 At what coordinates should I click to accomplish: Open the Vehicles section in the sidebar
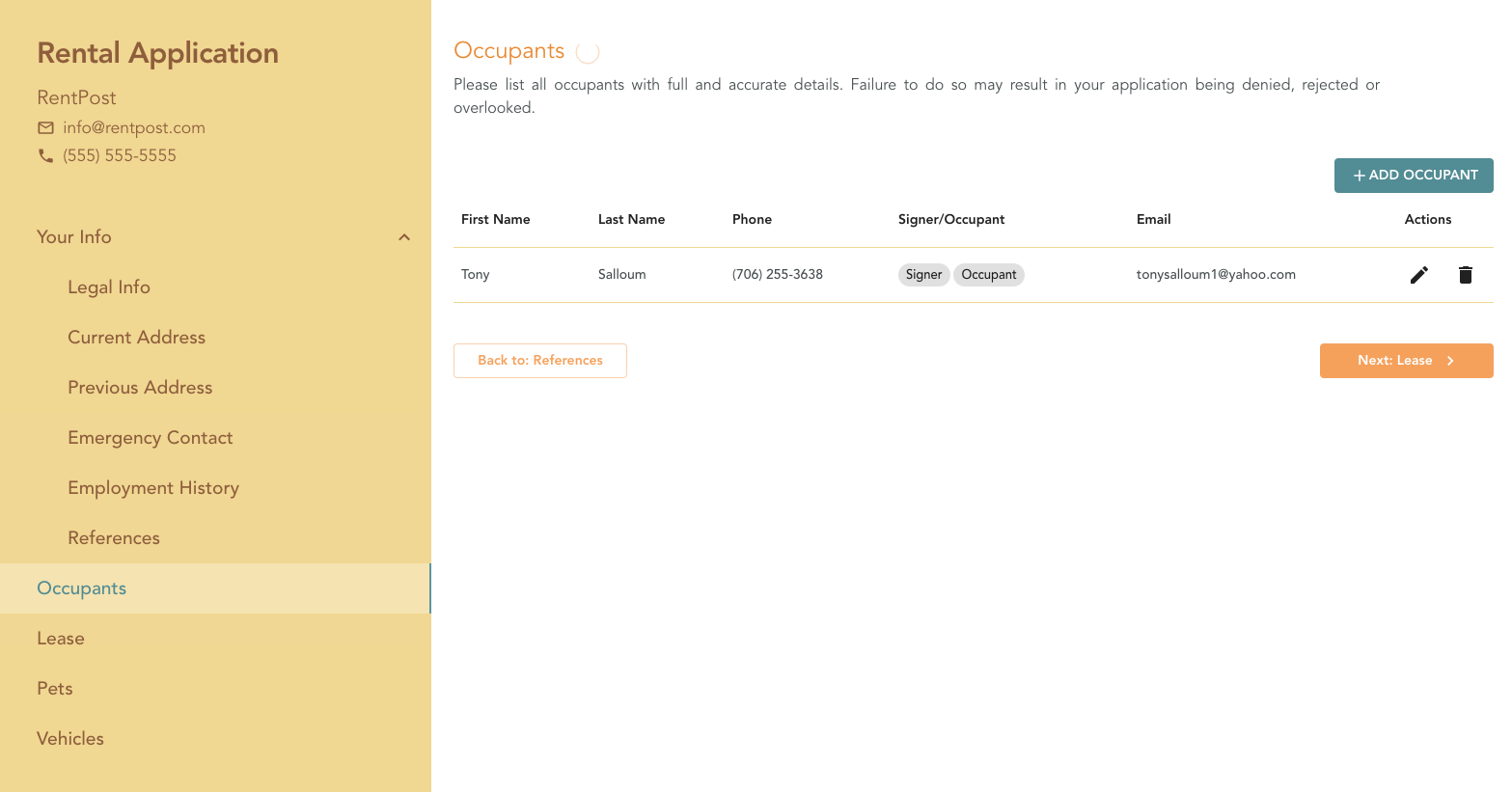69,738
